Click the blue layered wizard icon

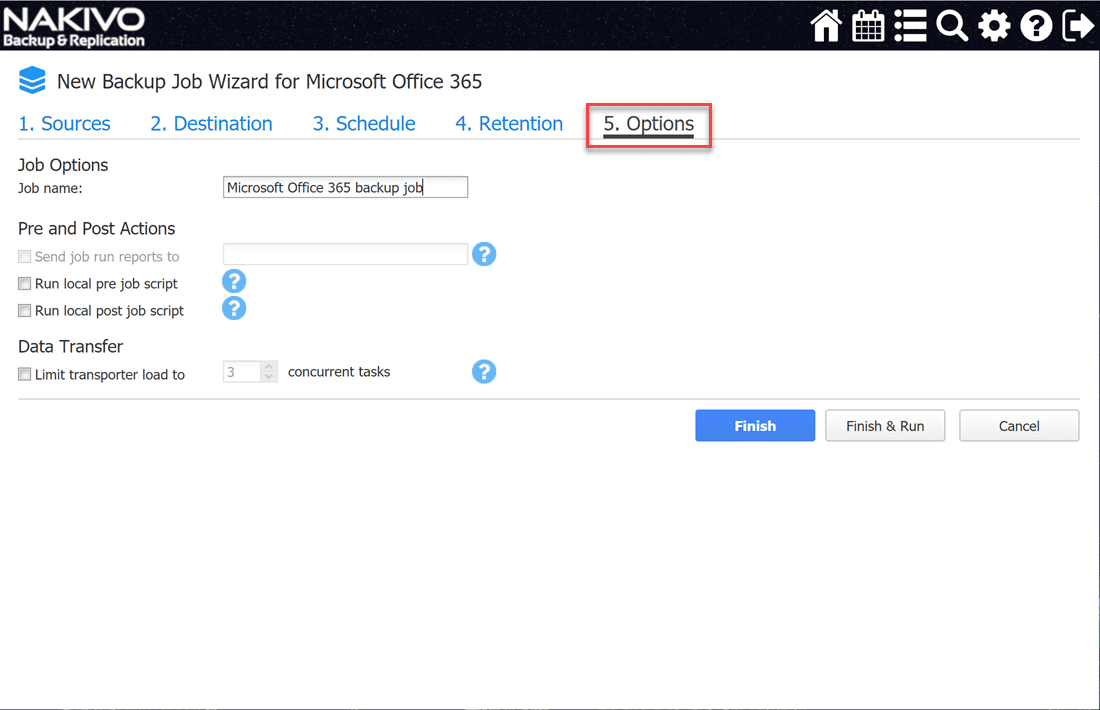[x=32, y=80]
